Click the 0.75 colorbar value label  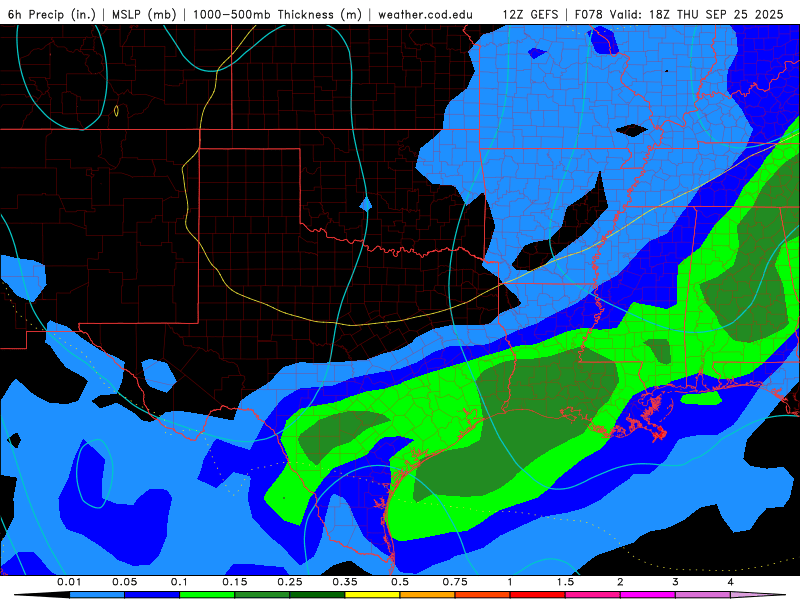[455, 582]
